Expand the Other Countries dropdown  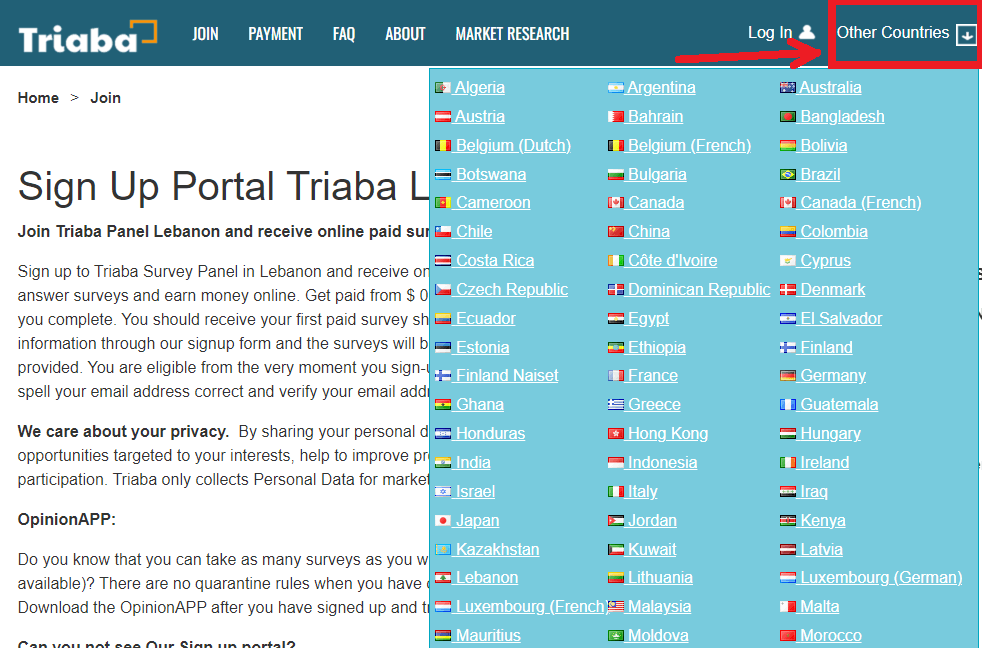(892, 33)
